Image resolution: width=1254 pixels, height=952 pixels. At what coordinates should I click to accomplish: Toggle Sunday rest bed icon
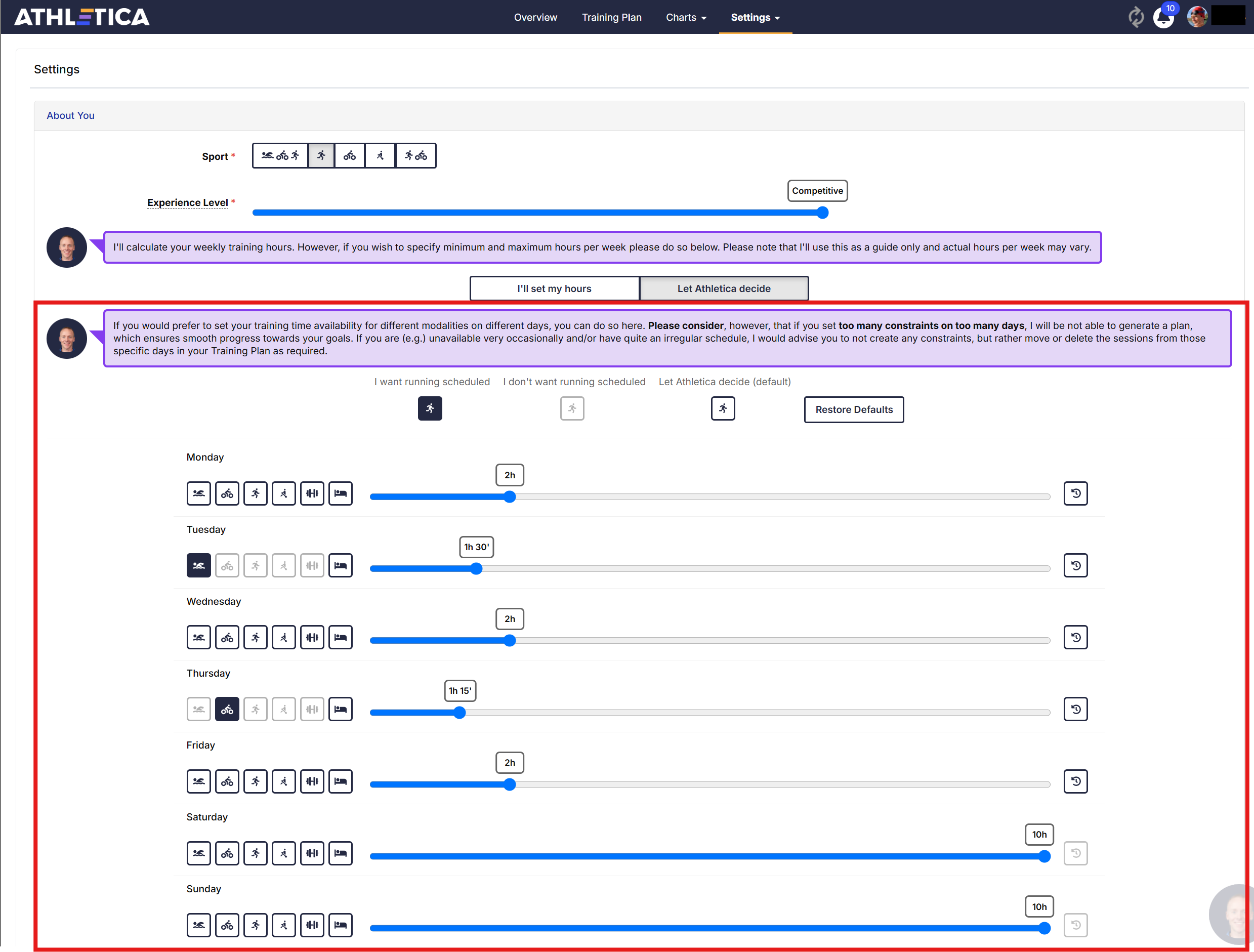340,925
